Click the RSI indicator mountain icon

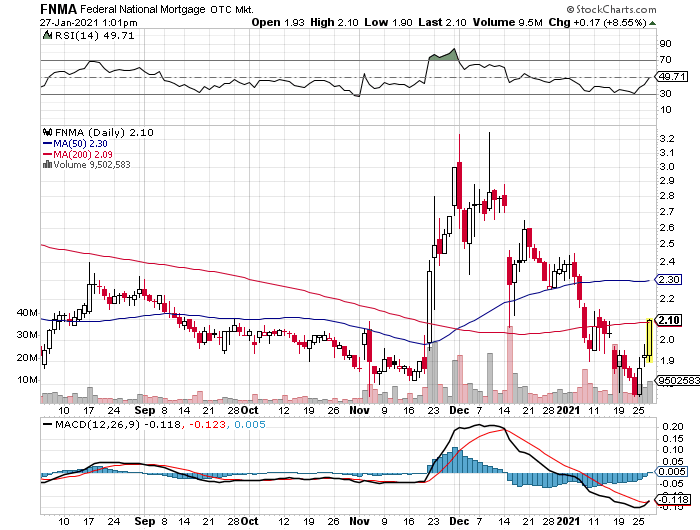point(47,35)
